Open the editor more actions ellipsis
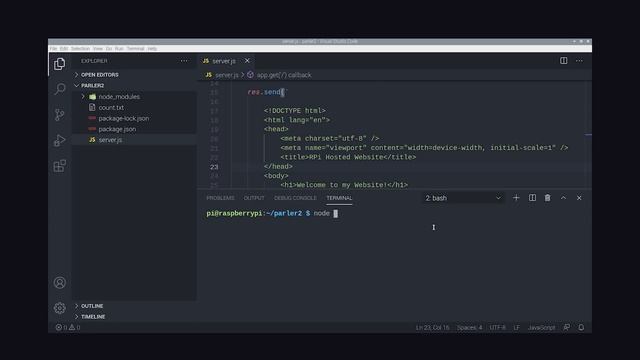Screen dimensions: 640x360 click(x=579, y=61)
